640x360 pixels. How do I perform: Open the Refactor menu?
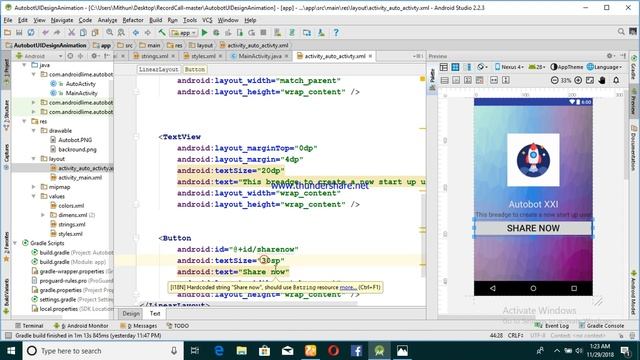[x=133, y=20]
